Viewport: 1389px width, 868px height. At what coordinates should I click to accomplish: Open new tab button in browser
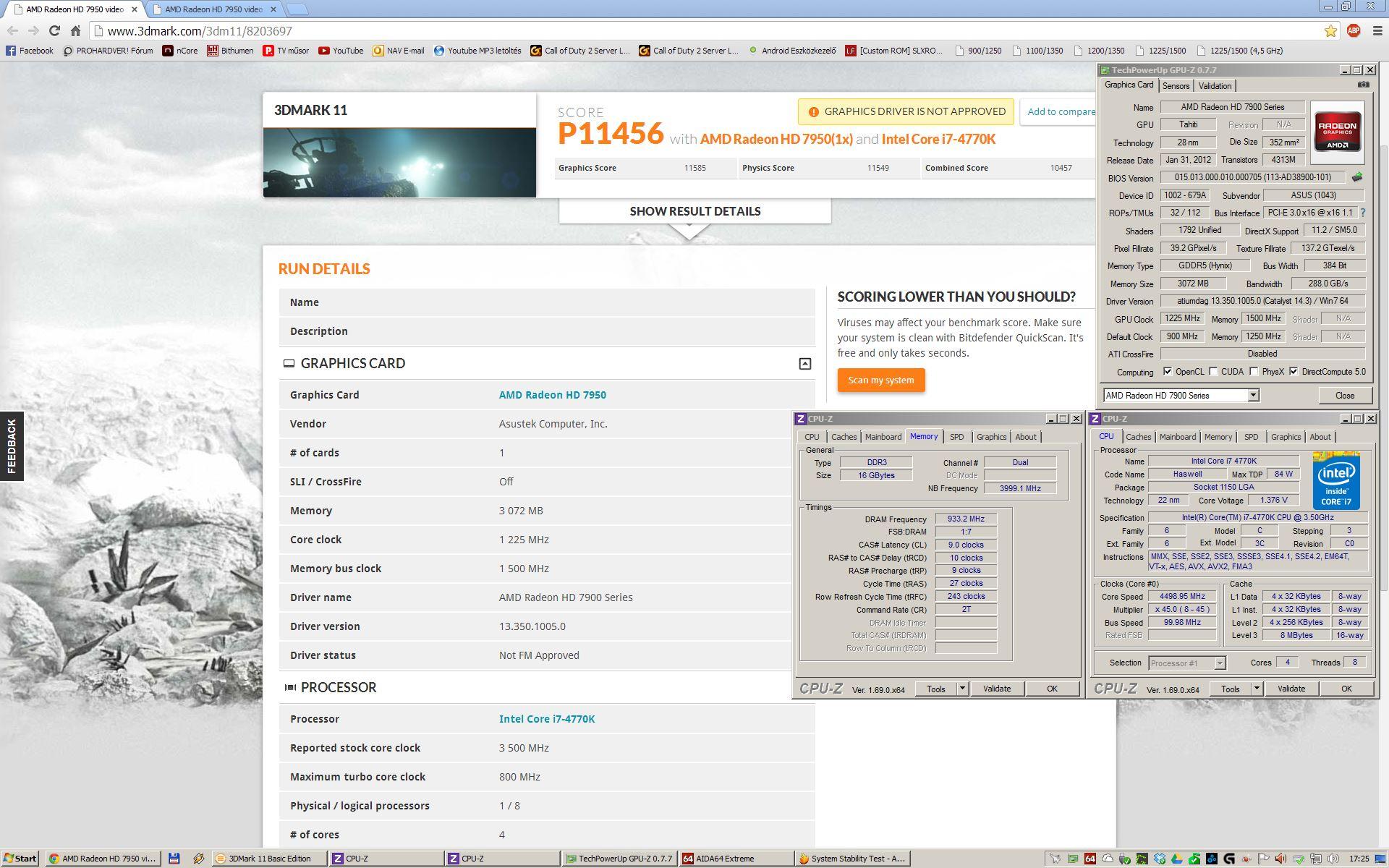pyautogui.click(x=297, y=9)
